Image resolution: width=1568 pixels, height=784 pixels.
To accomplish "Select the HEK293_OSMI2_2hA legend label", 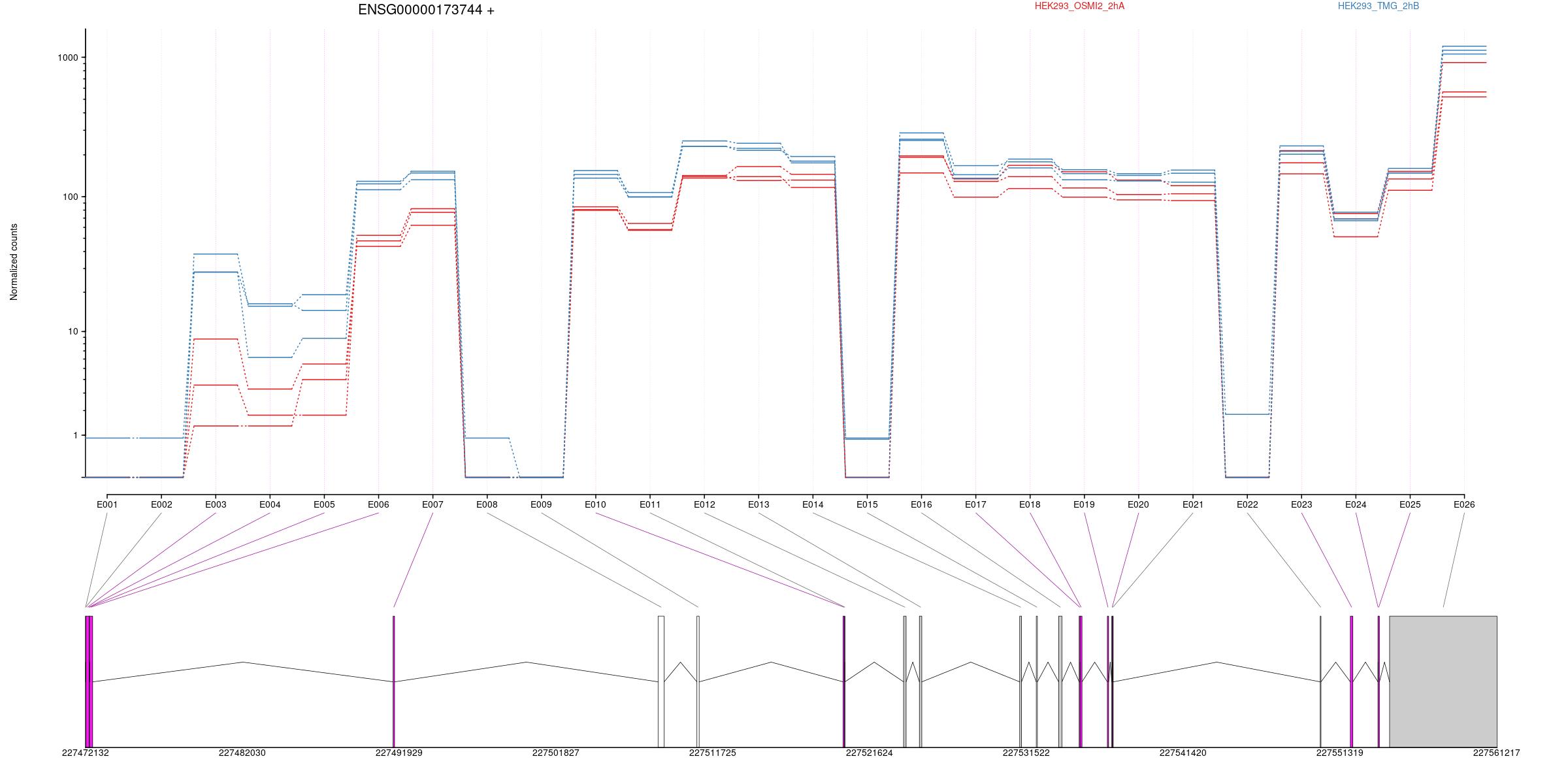I will point(1079,6).
